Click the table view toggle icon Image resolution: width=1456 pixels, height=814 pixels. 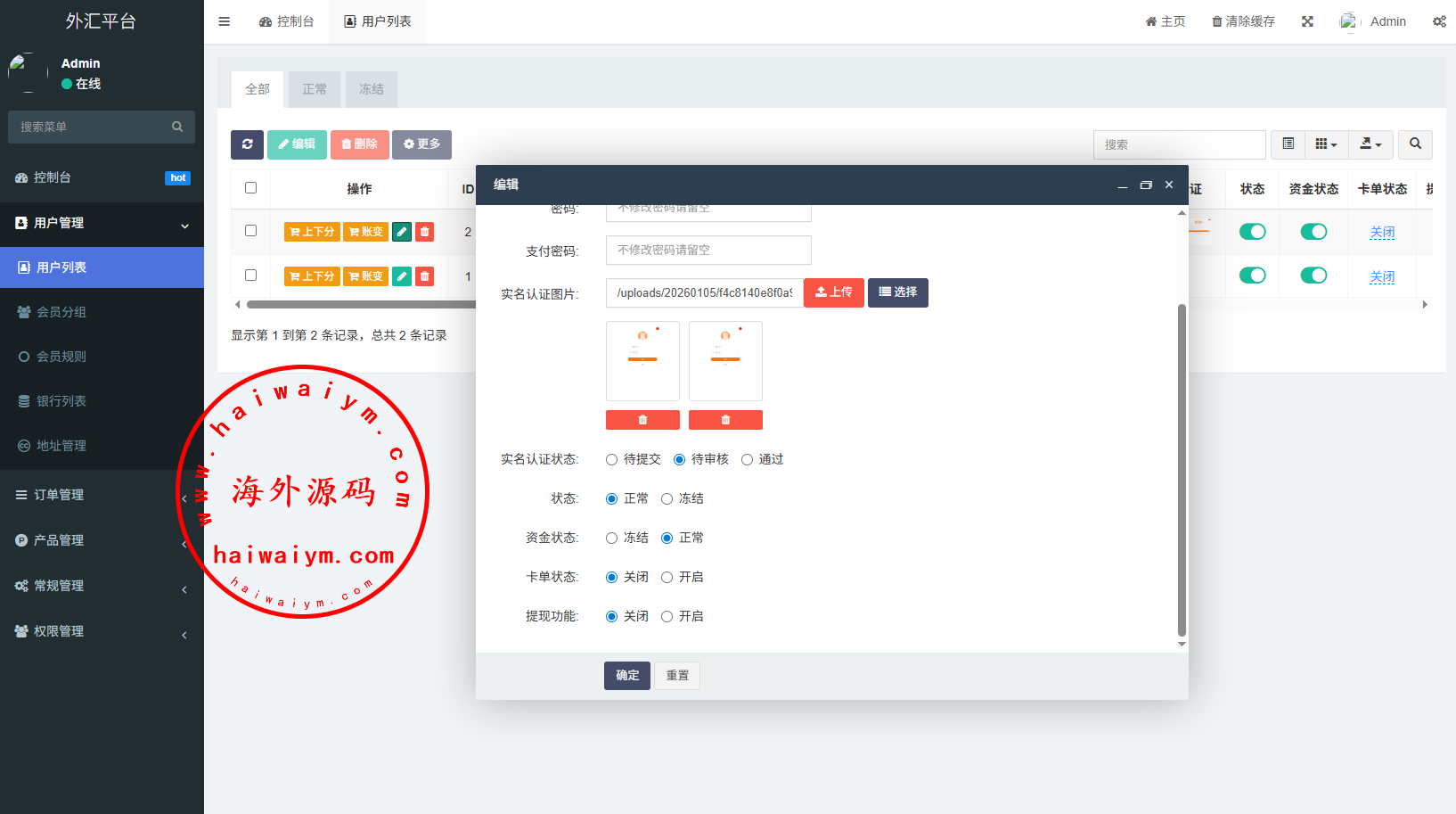1288,144
